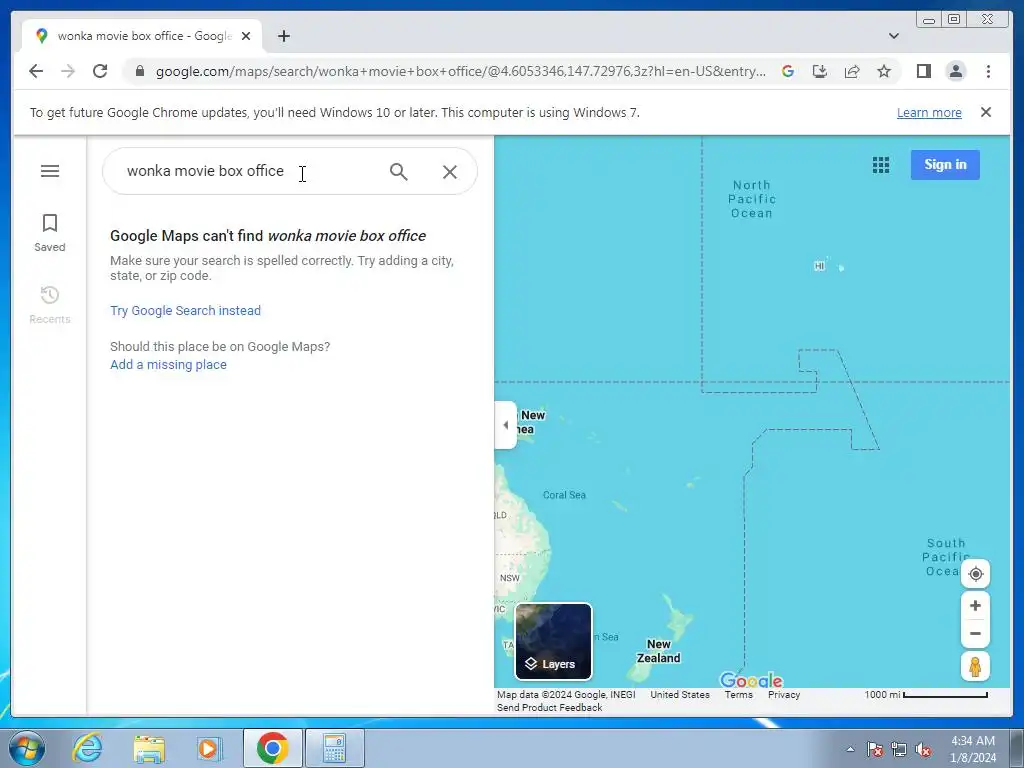The width and height of the screenshot is (1024, 768).
Task: Open the Layers map thumbnail
Action: 553,641
